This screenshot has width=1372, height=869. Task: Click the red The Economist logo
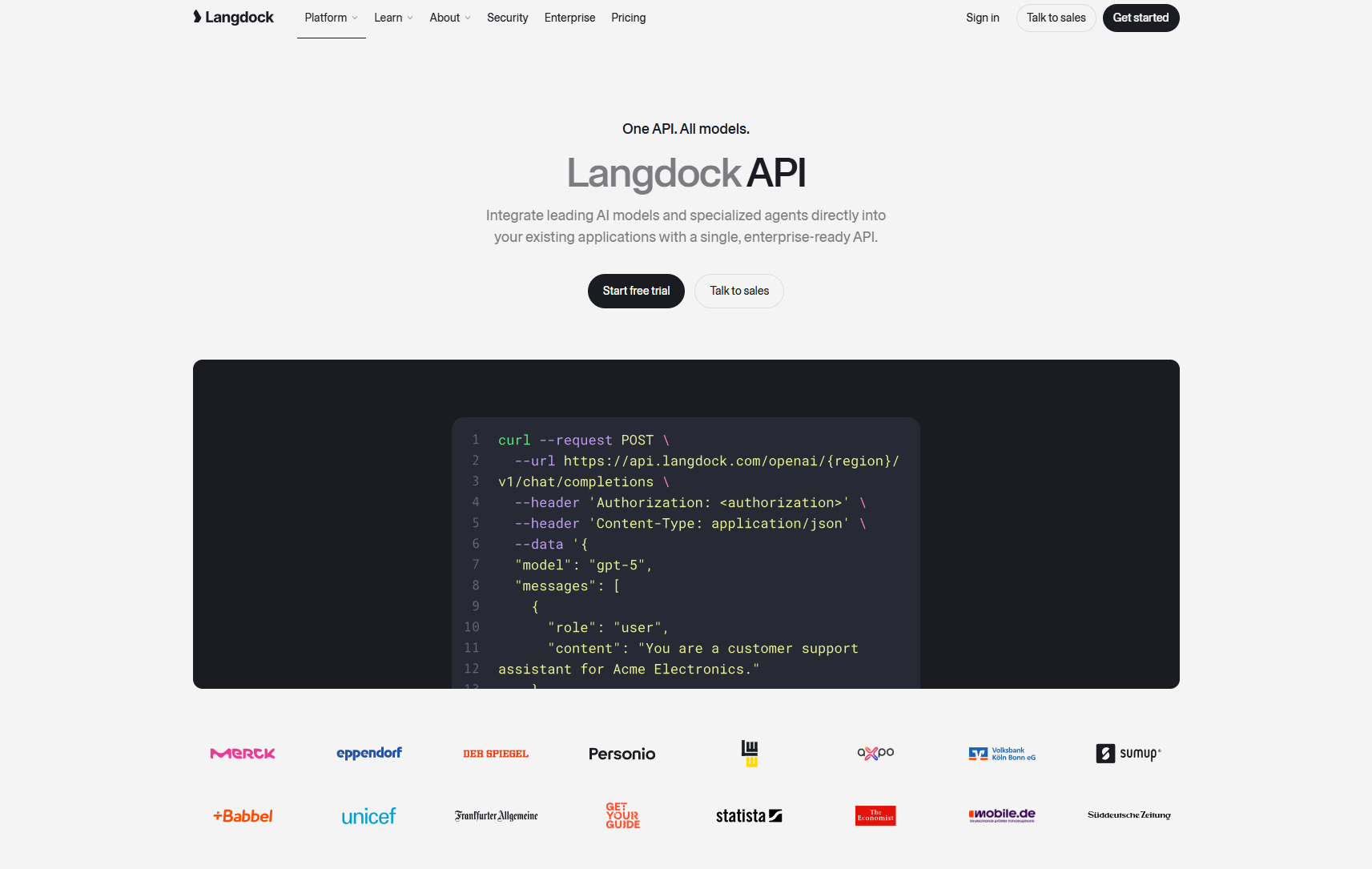pyautogui.click(x=875, y=815)
